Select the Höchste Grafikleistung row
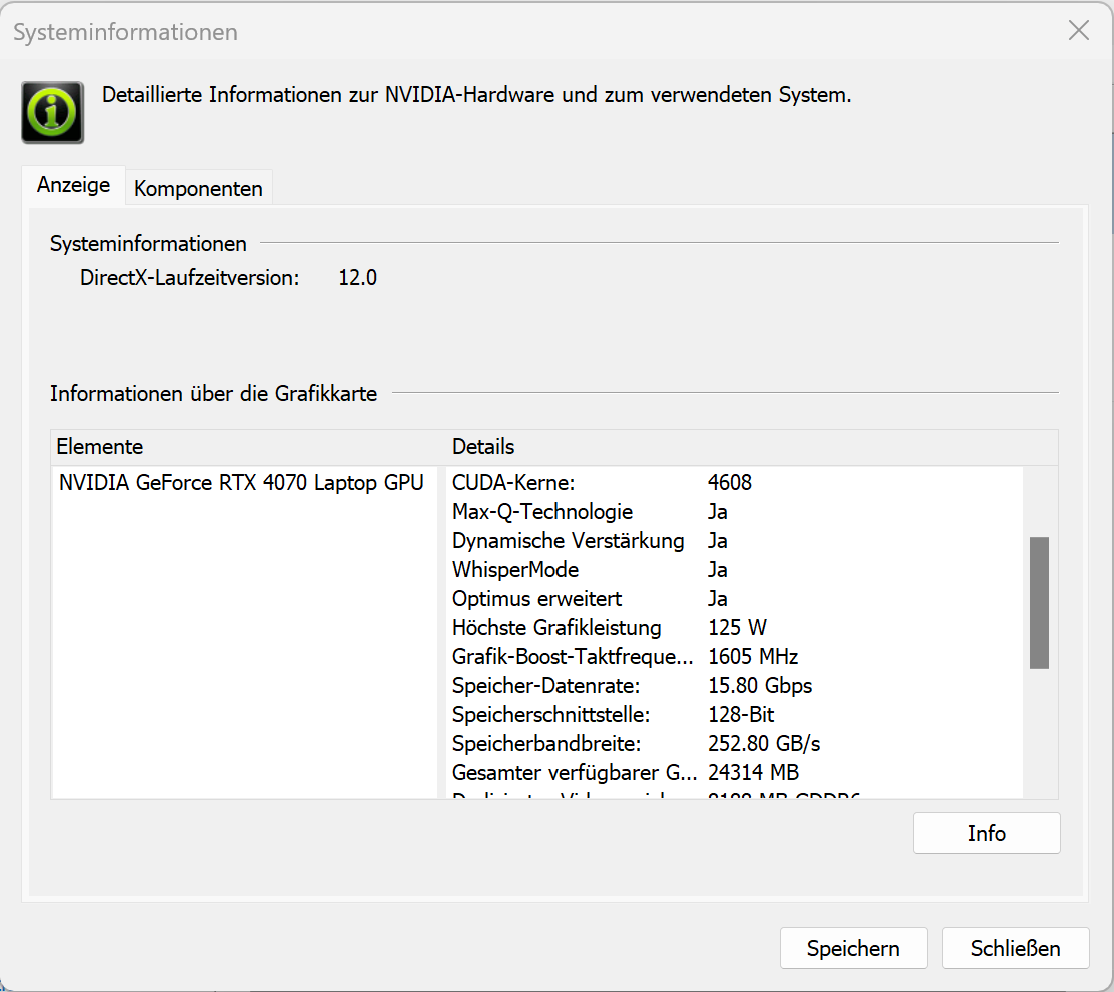 (557, 628)
